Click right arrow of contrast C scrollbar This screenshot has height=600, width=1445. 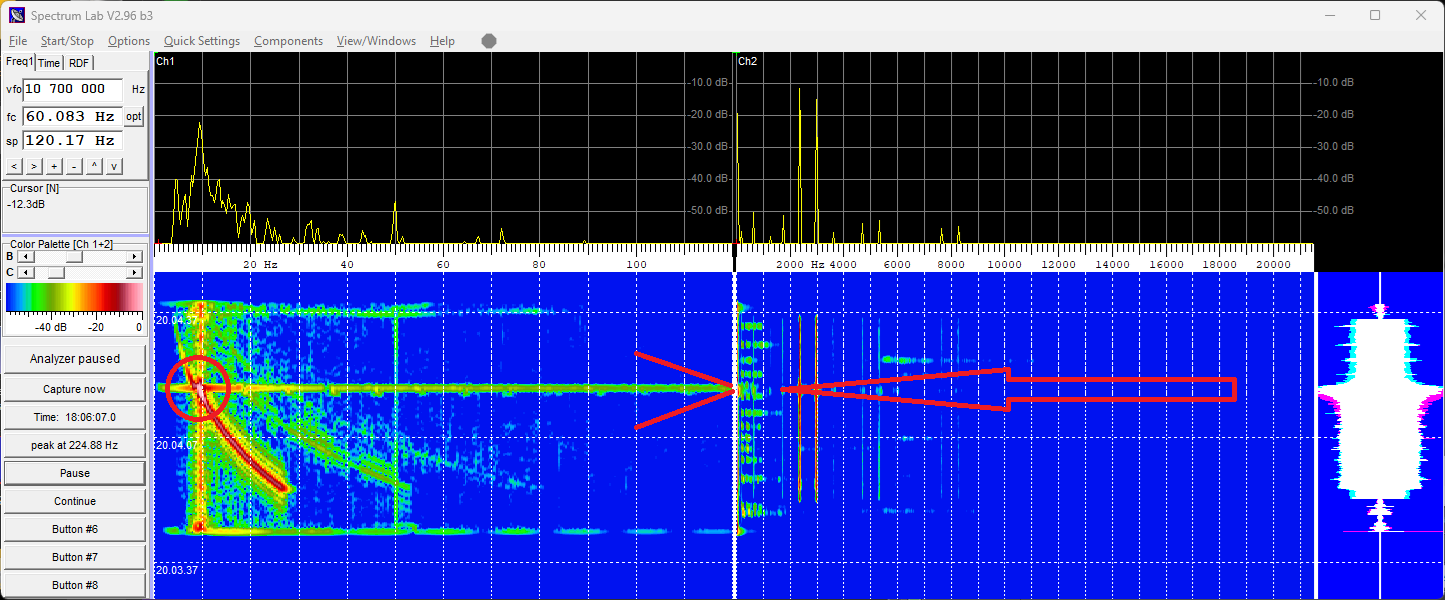click(134, 272)
